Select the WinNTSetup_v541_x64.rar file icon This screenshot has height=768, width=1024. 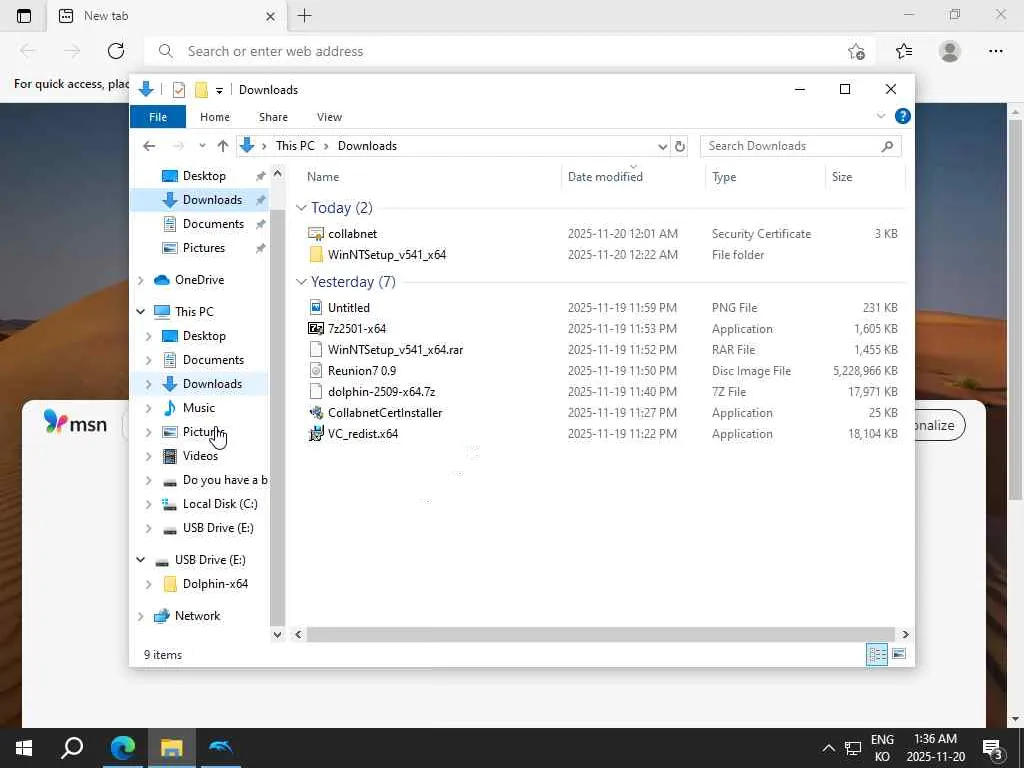[315, 349]
